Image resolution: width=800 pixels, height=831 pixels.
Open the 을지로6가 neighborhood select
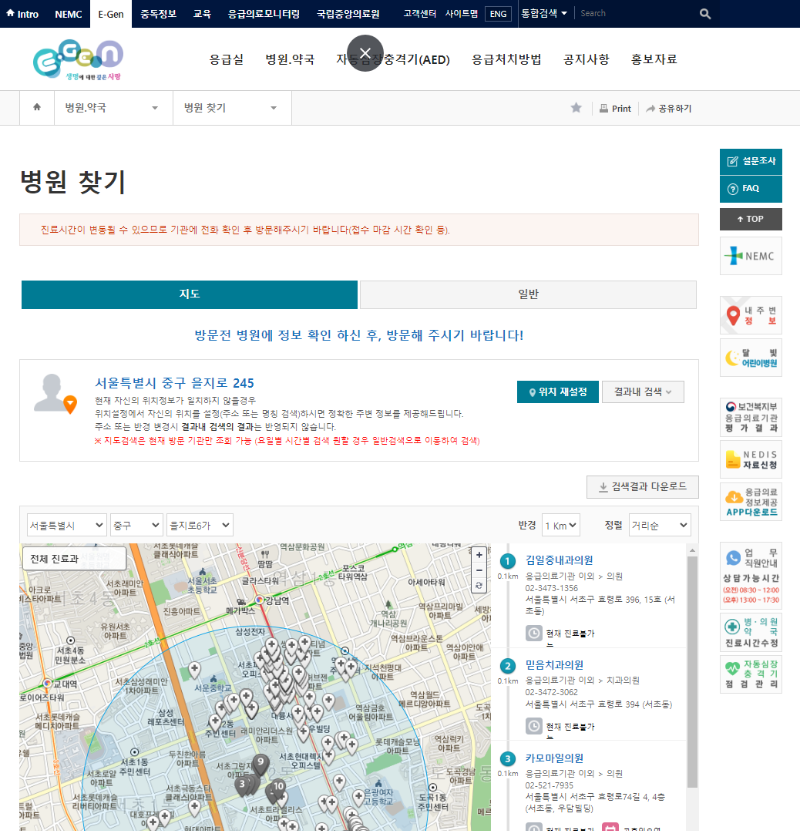[x=200, y=525]
